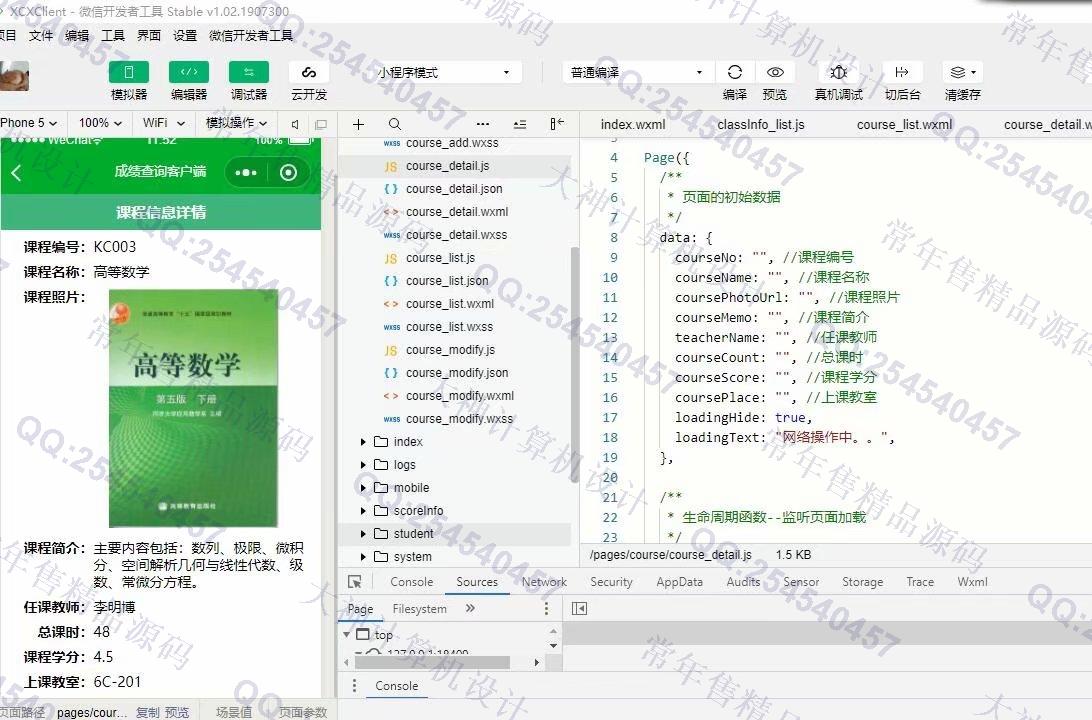This screenshot has height=720, width=1092.
Task: Toggle the editor (编辑器) panel
Action: click(189, 72)
